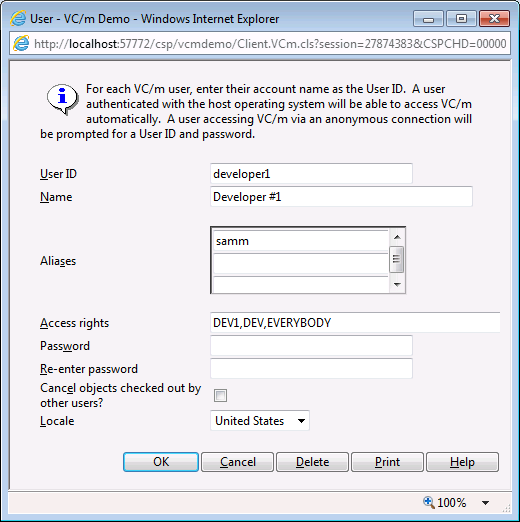Toggle Cancel objects checked out checkbox

(x=220, y=395)
